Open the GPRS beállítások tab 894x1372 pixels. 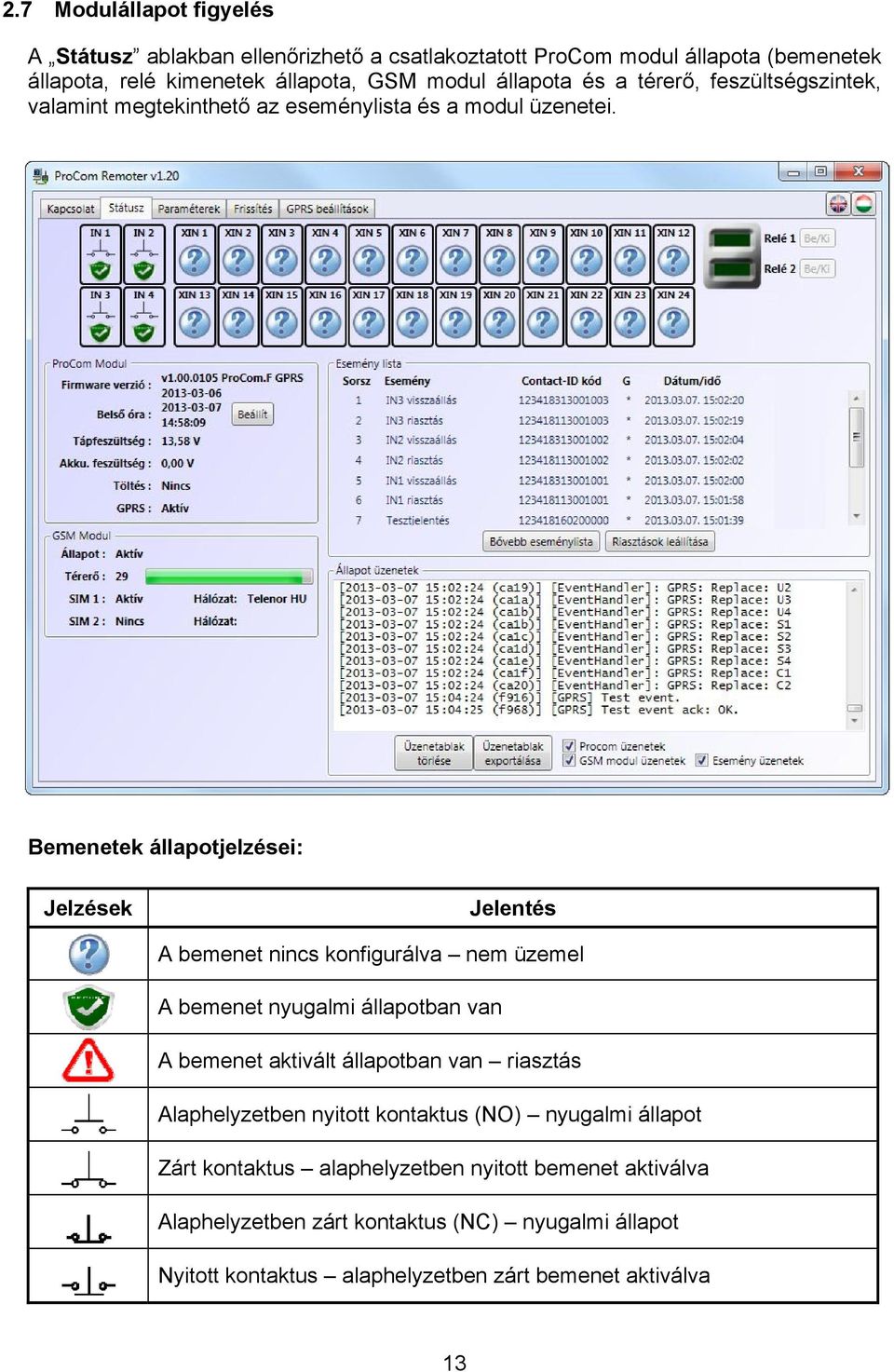328,209
